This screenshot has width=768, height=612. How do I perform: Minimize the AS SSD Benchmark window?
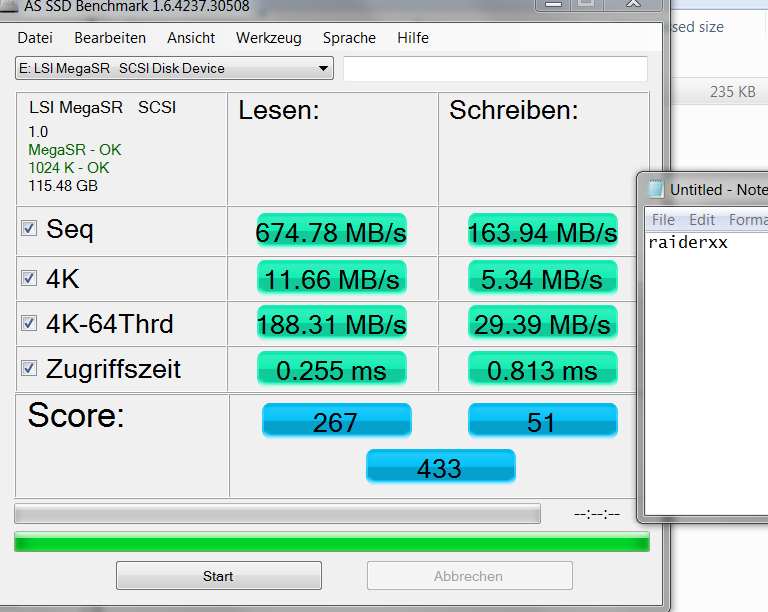[553, 4]
